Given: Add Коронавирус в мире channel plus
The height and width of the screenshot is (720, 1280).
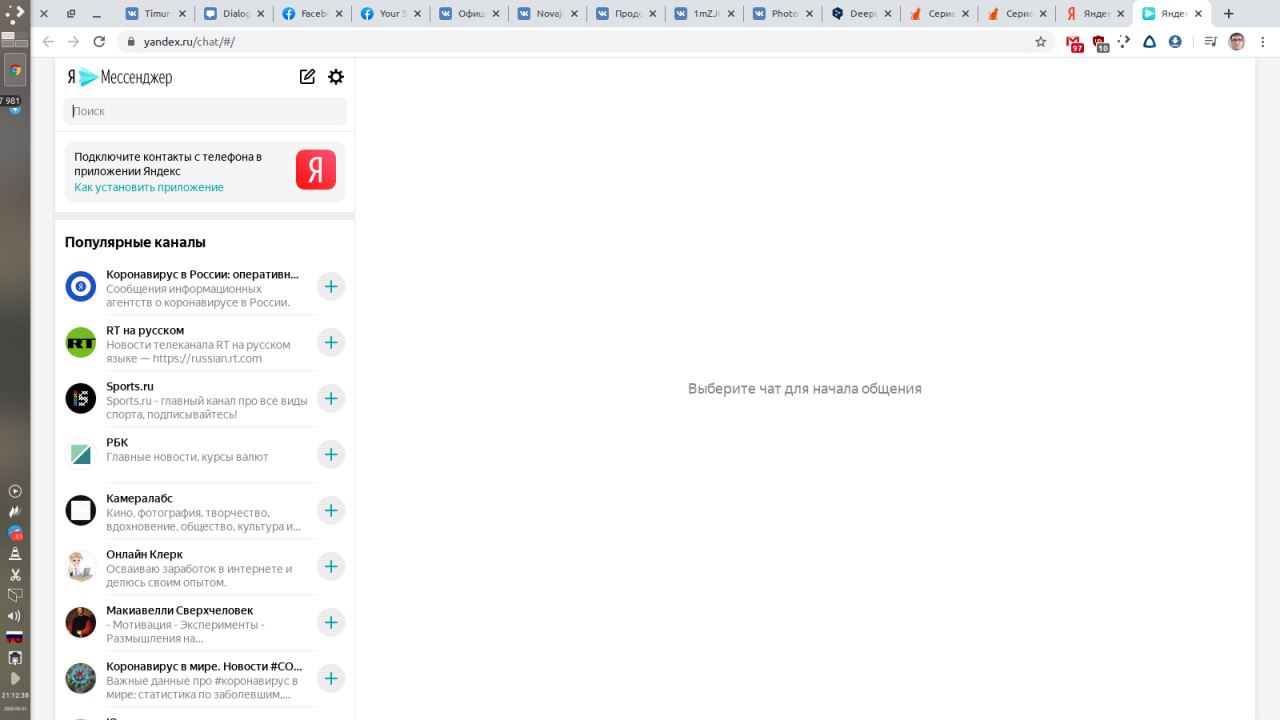Looking at the screenshot, I should (x=331, y=679).
